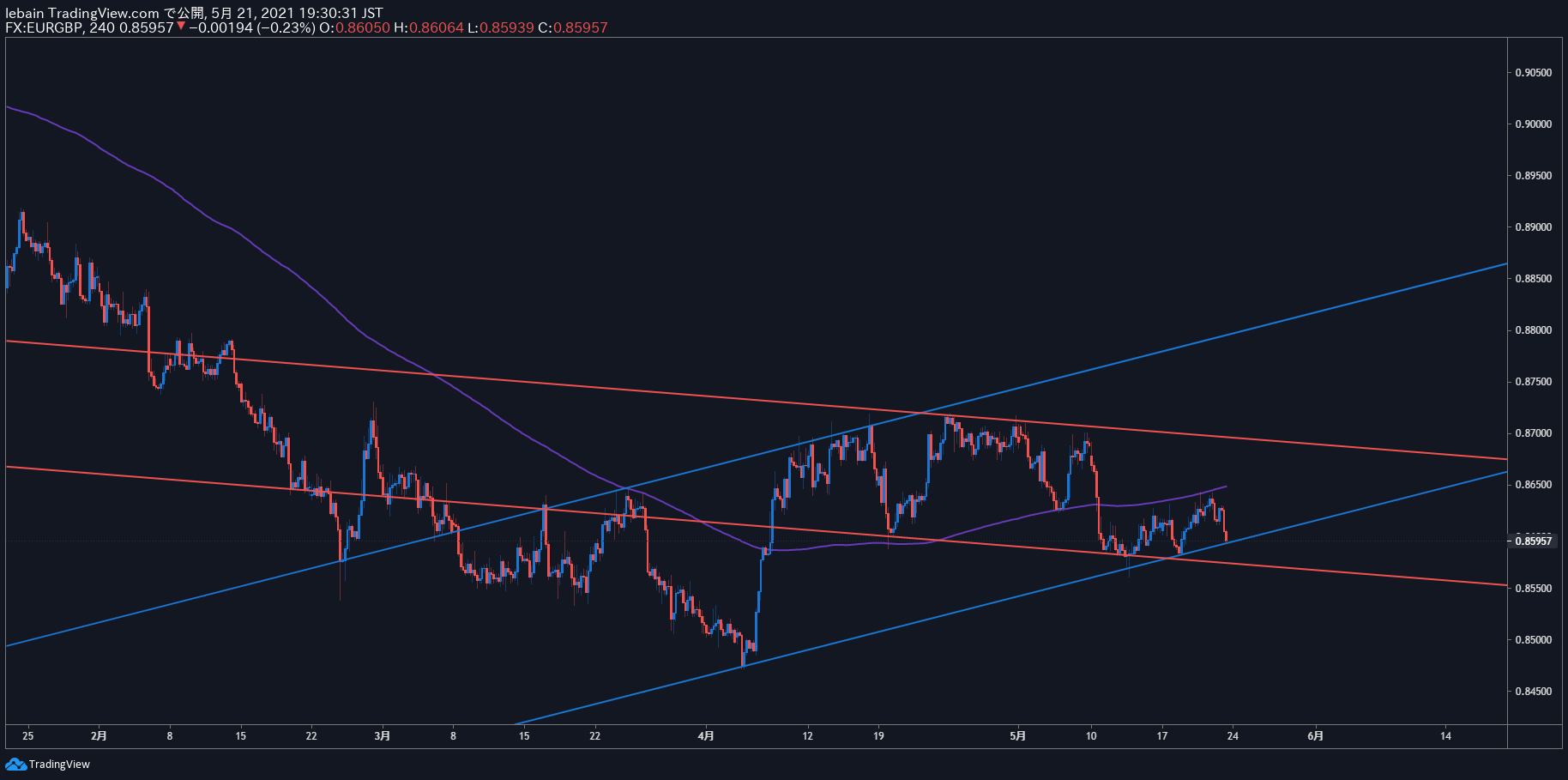
Task: Click the 4月 month label on time axis
Action: pyautogui.click(x=706, y=736)
